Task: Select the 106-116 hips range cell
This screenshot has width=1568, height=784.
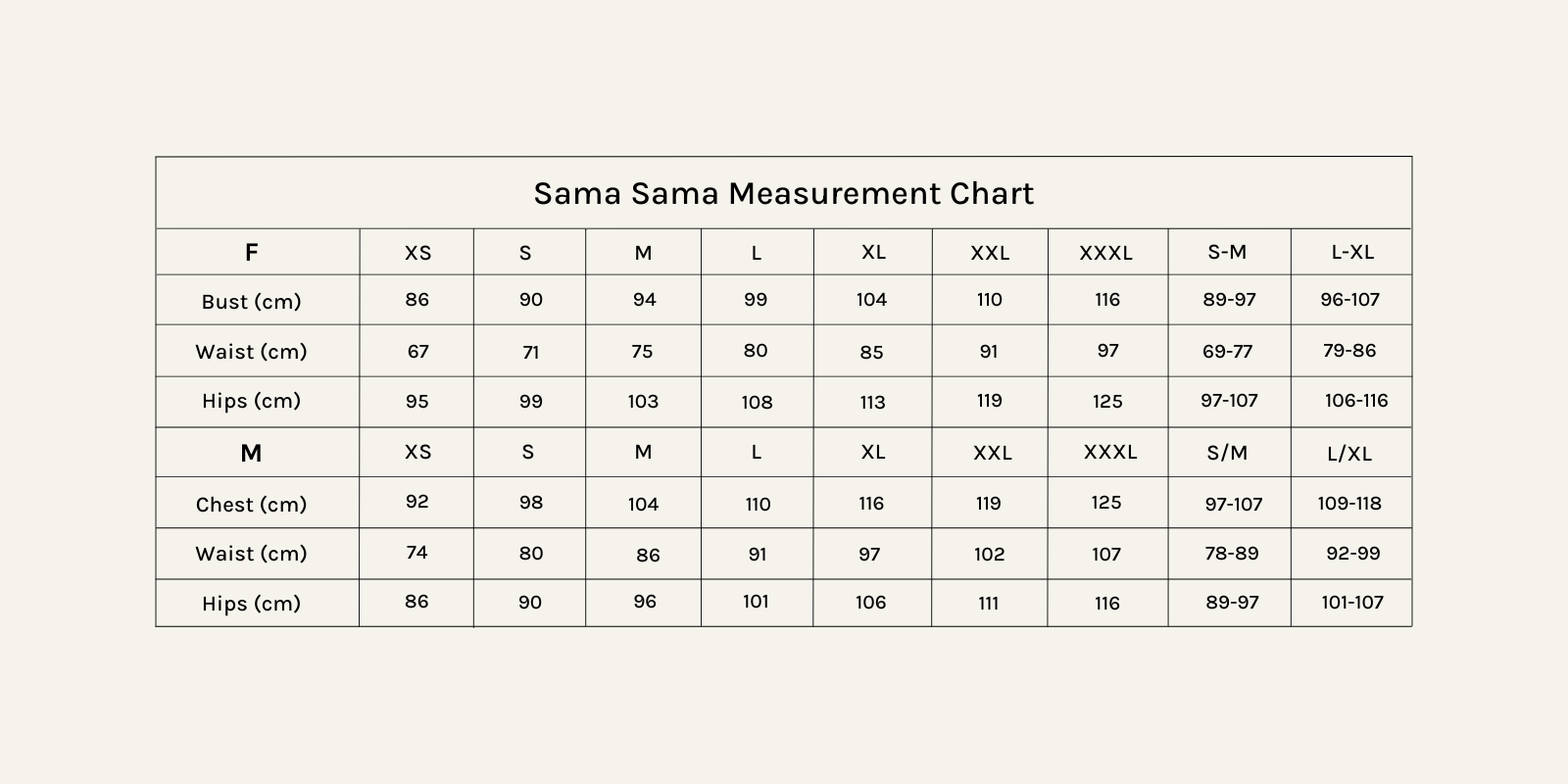Action: tap(1356, 401)
